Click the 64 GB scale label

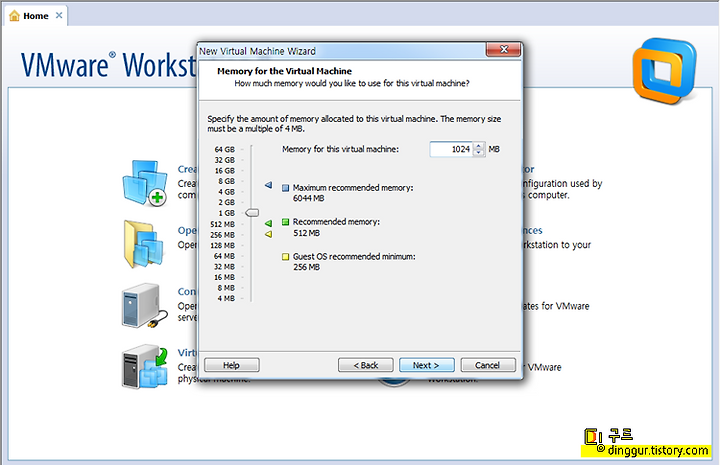click(x=225, y=150)
